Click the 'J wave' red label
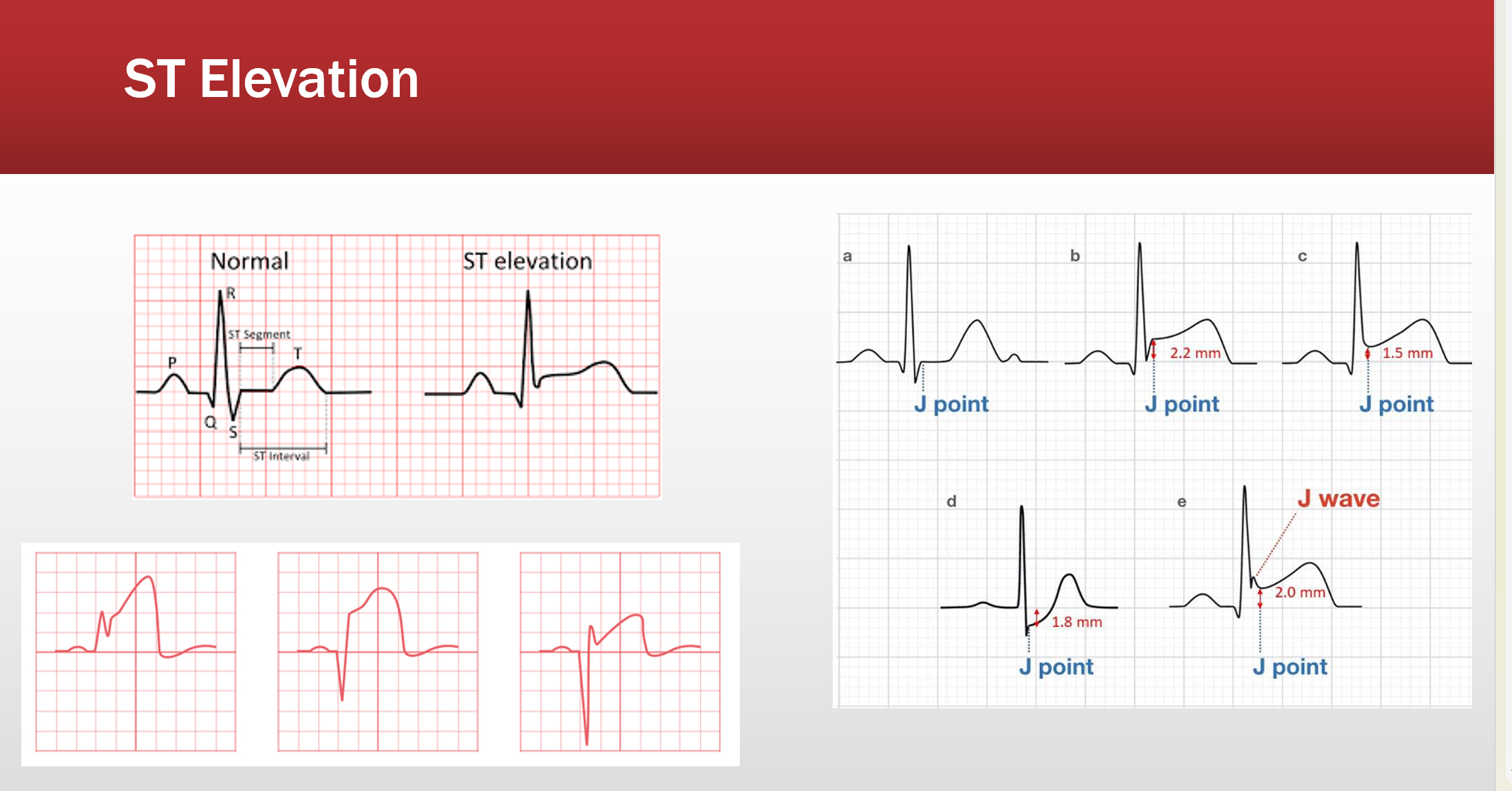The image size is (1512, 791). coord(1339,499)
